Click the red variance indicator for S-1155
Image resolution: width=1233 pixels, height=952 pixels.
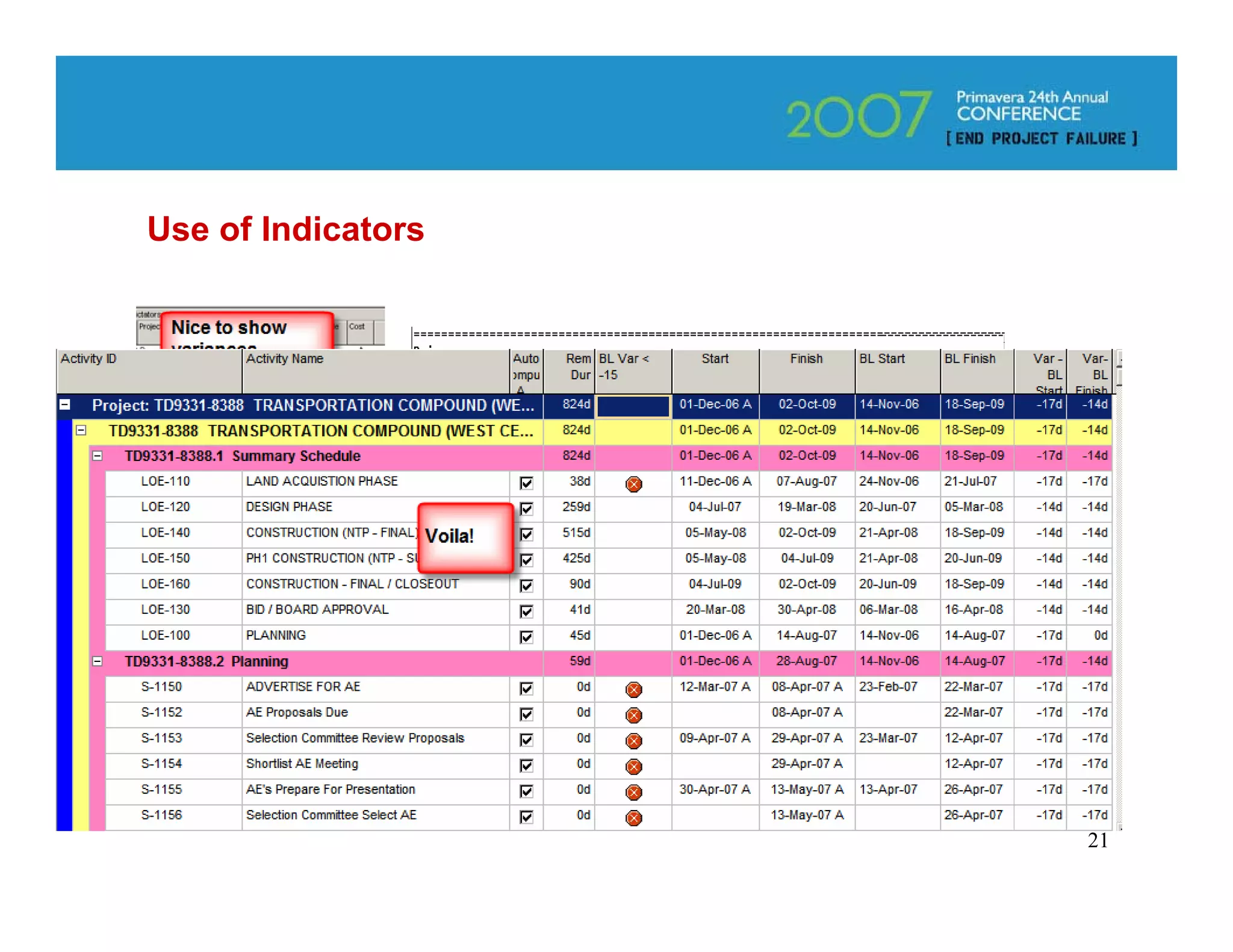pos(633,793)
